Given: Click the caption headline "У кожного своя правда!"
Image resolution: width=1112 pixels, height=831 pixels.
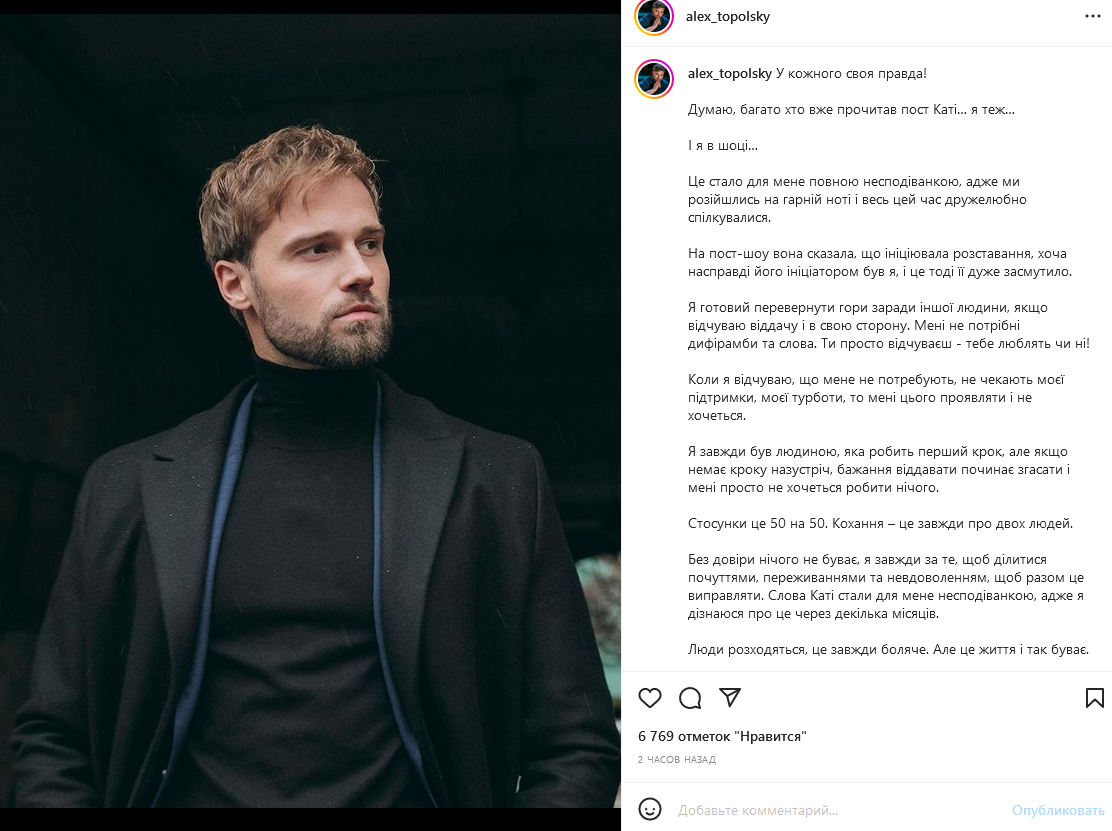Looking at the screenshot, I should point(843,74).
